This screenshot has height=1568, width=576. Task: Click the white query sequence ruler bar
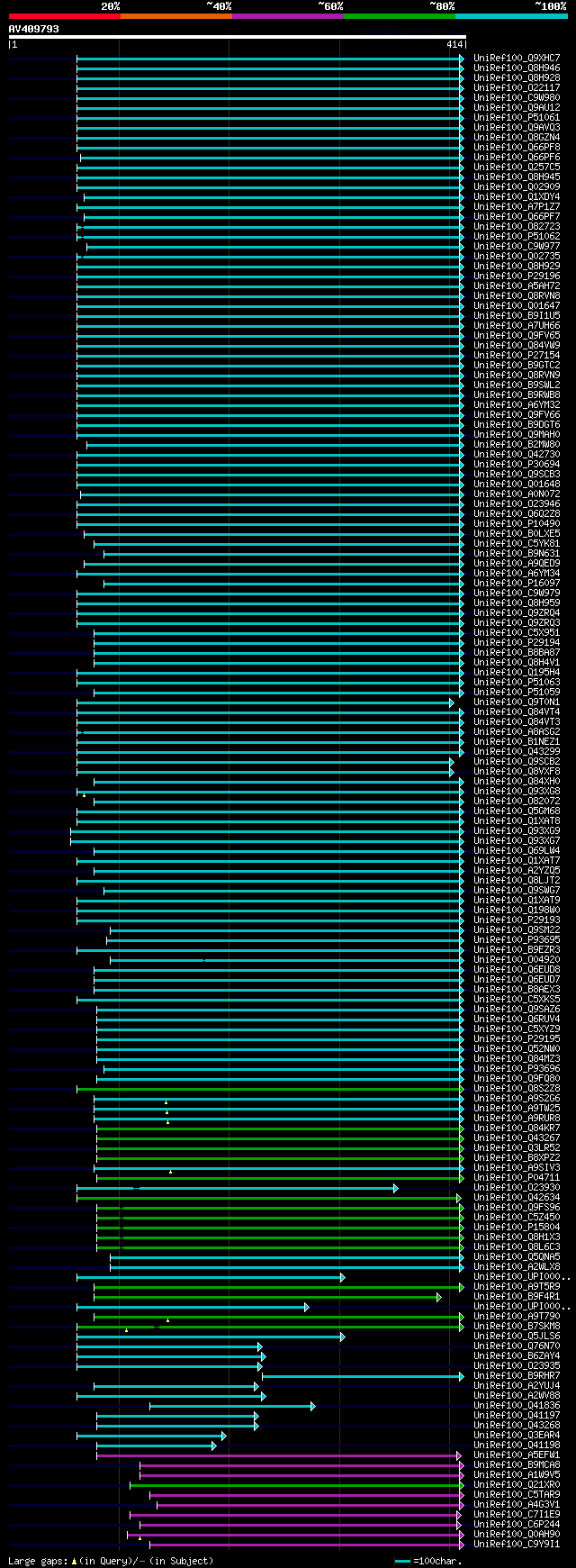(x=238, y=37)
